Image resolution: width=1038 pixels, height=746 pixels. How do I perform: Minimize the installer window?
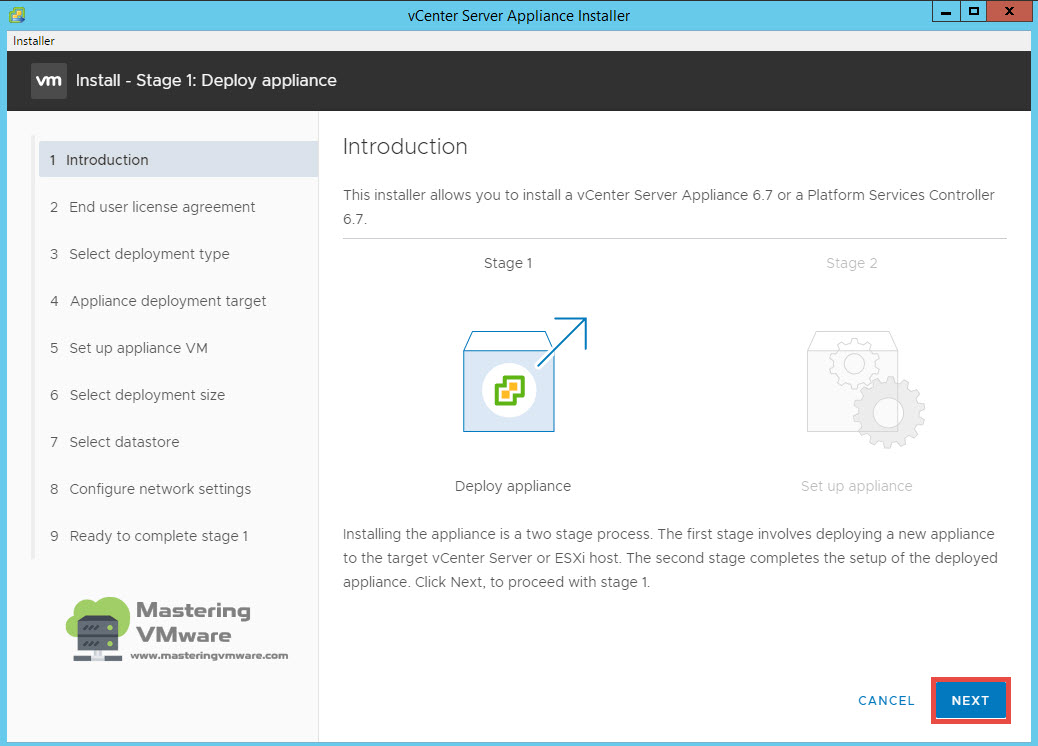tap(946, 11)
